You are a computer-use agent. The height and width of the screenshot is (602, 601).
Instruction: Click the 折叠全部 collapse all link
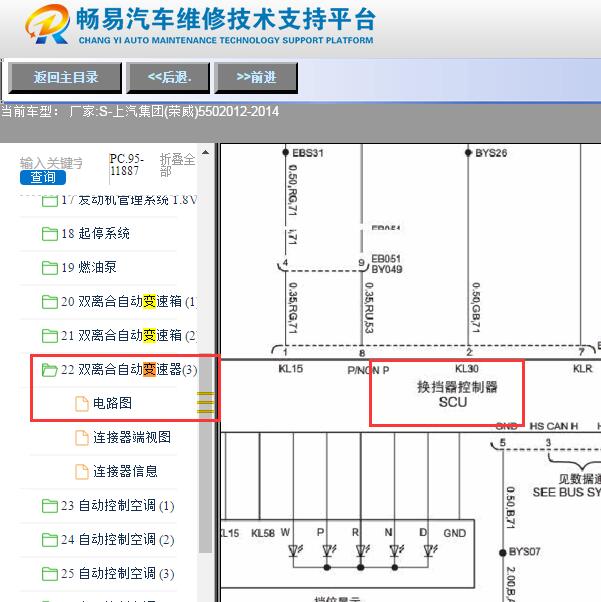177,165
